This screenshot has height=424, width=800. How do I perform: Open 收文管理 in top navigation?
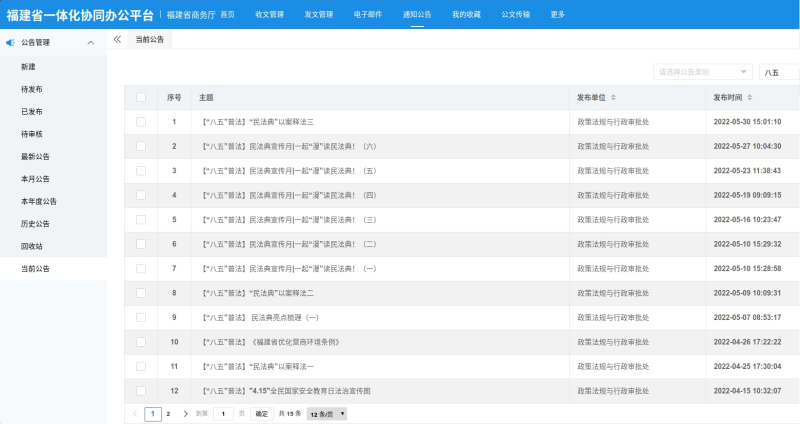pos(269,14)
